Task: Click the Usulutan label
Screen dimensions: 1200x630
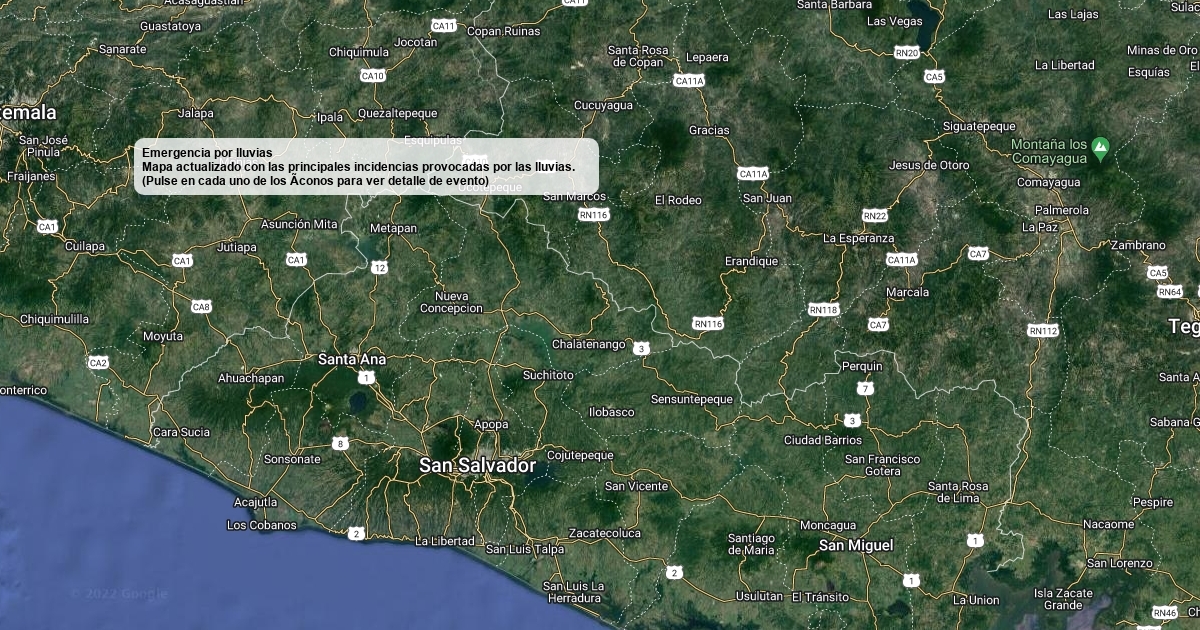Action: pos(759,596)
